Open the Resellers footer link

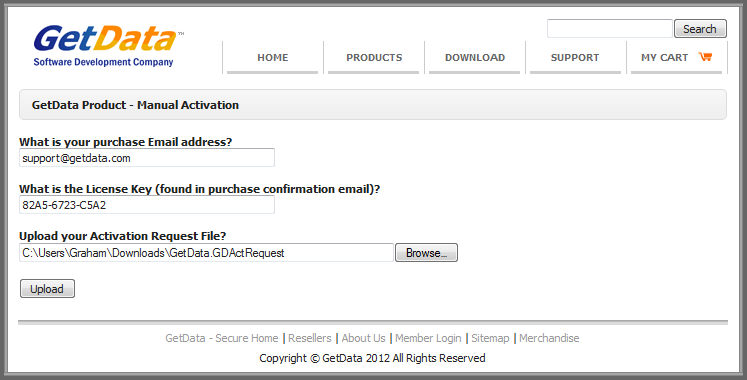310,338
